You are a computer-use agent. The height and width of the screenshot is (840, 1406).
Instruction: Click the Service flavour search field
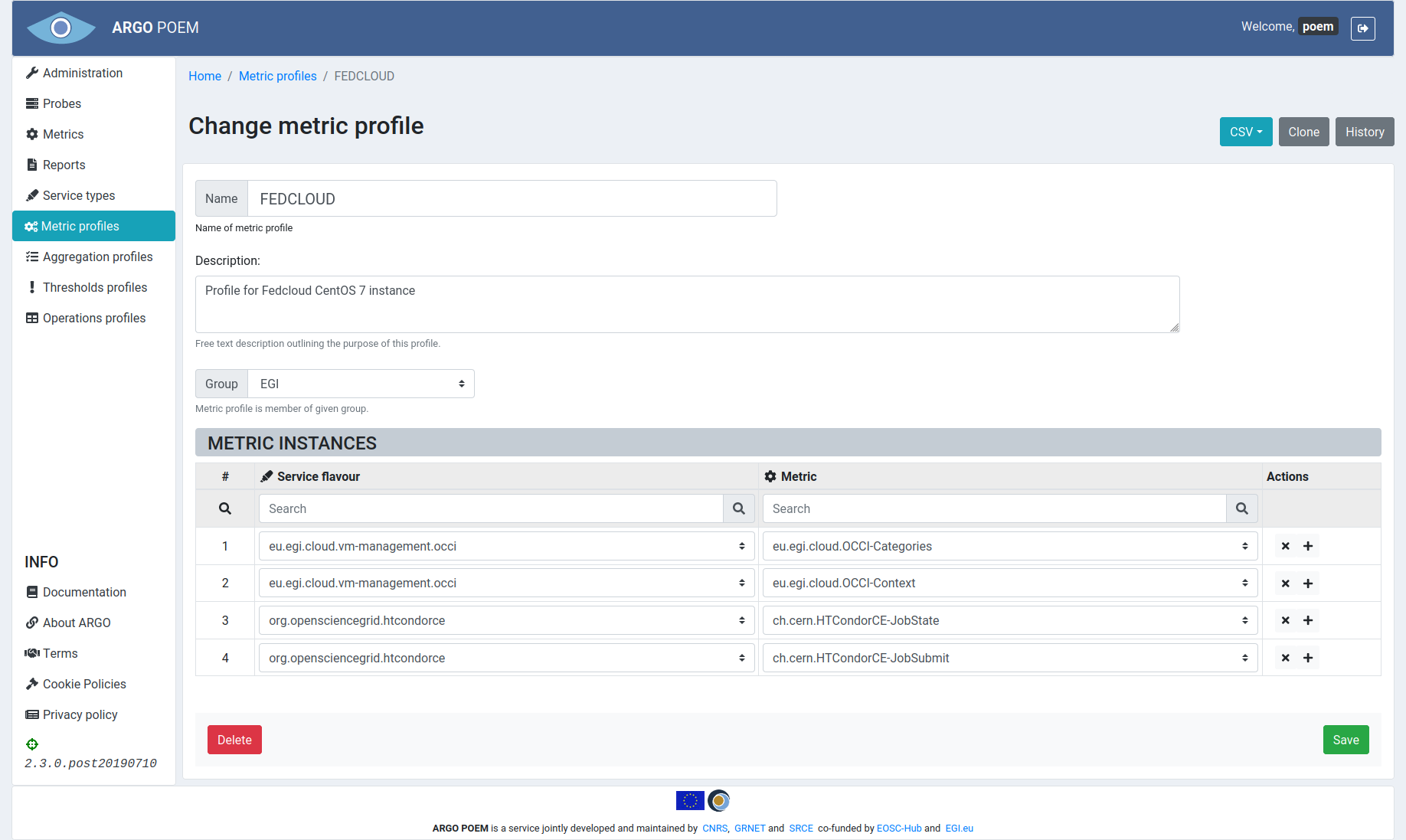[x=491, y=508]
